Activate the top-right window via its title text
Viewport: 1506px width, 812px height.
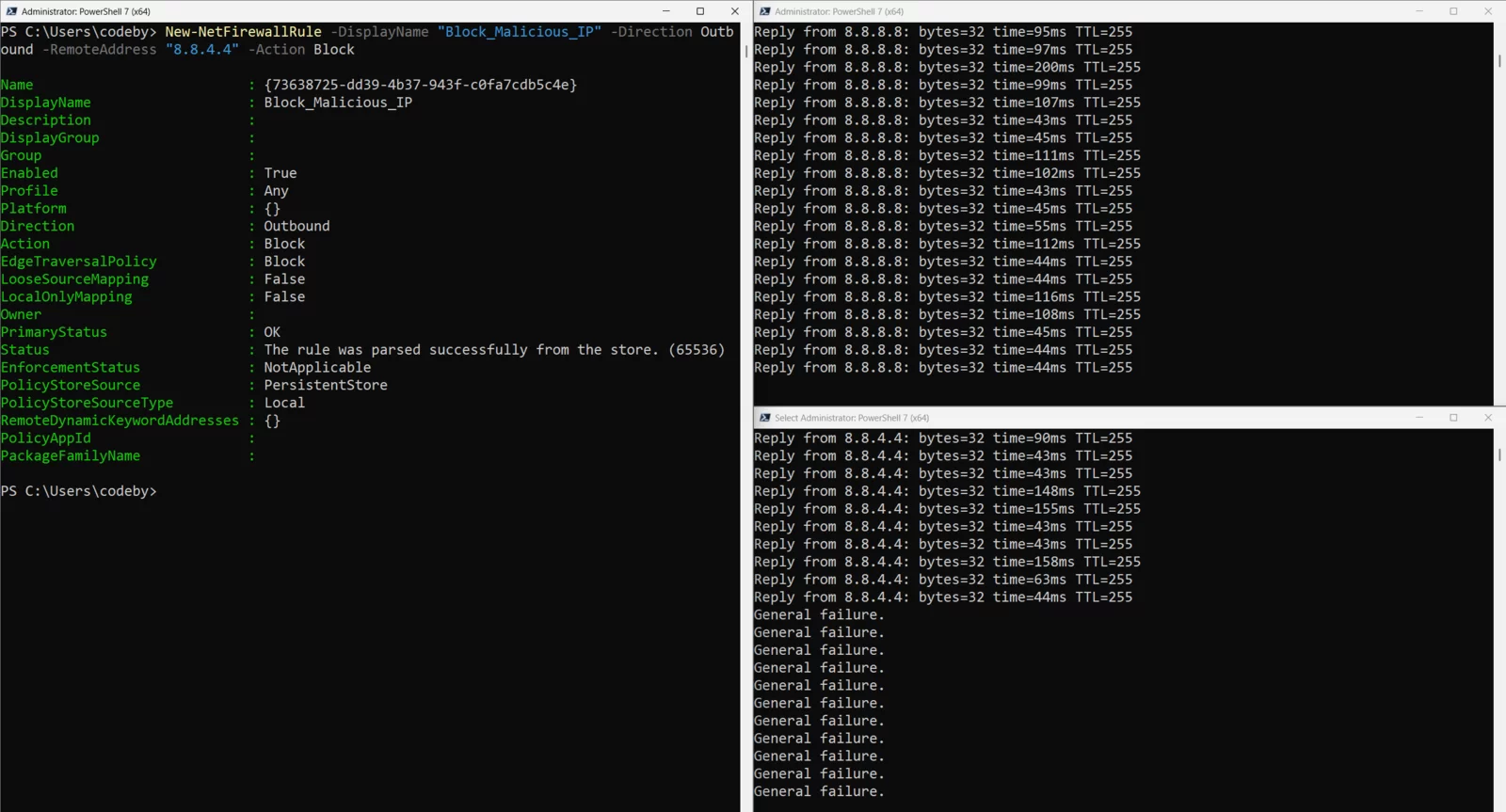(x=839, y=11)
